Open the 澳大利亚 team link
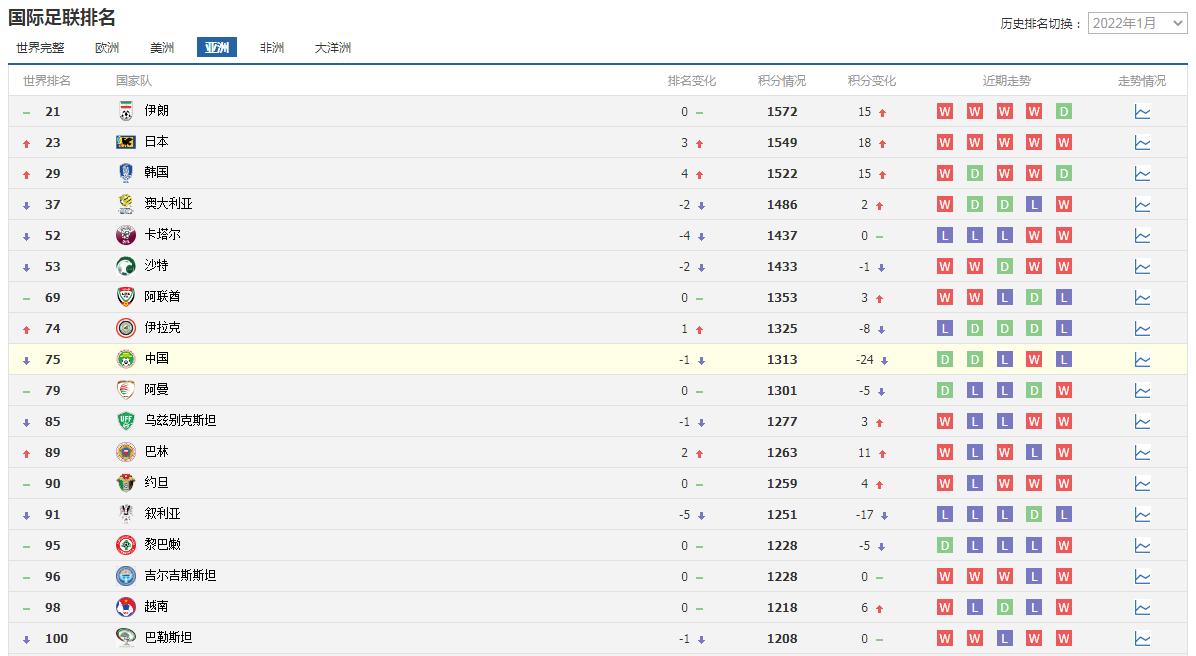The width and height of the screenshot is (1196, 656). 169,204
